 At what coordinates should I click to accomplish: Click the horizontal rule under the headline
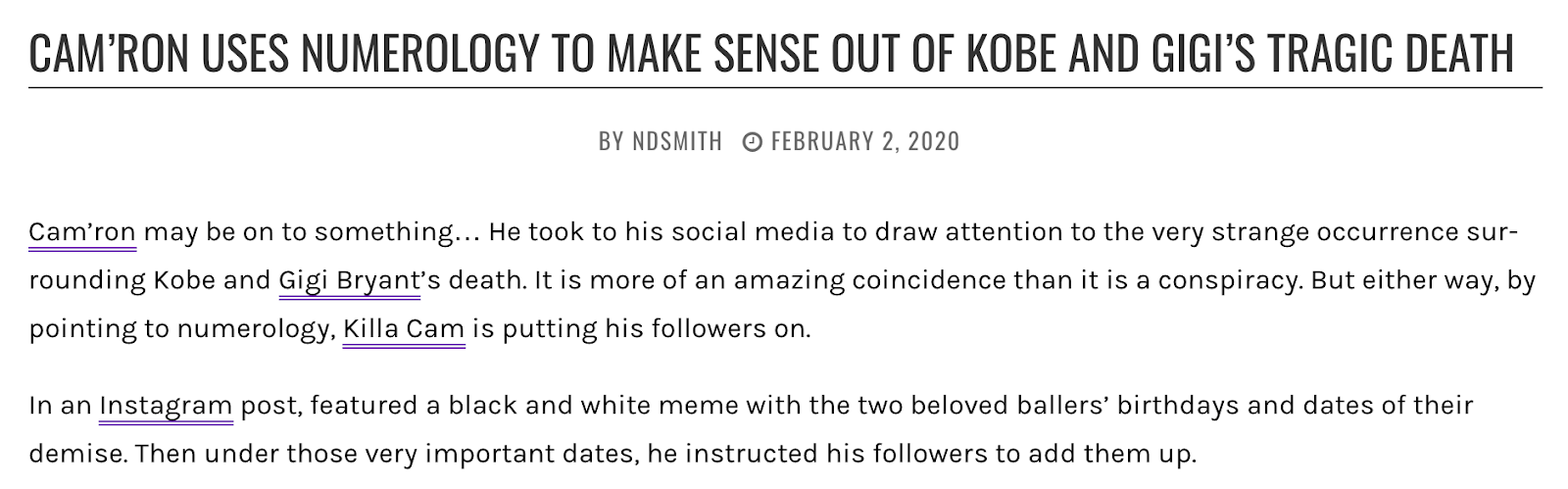click(784, 87)
